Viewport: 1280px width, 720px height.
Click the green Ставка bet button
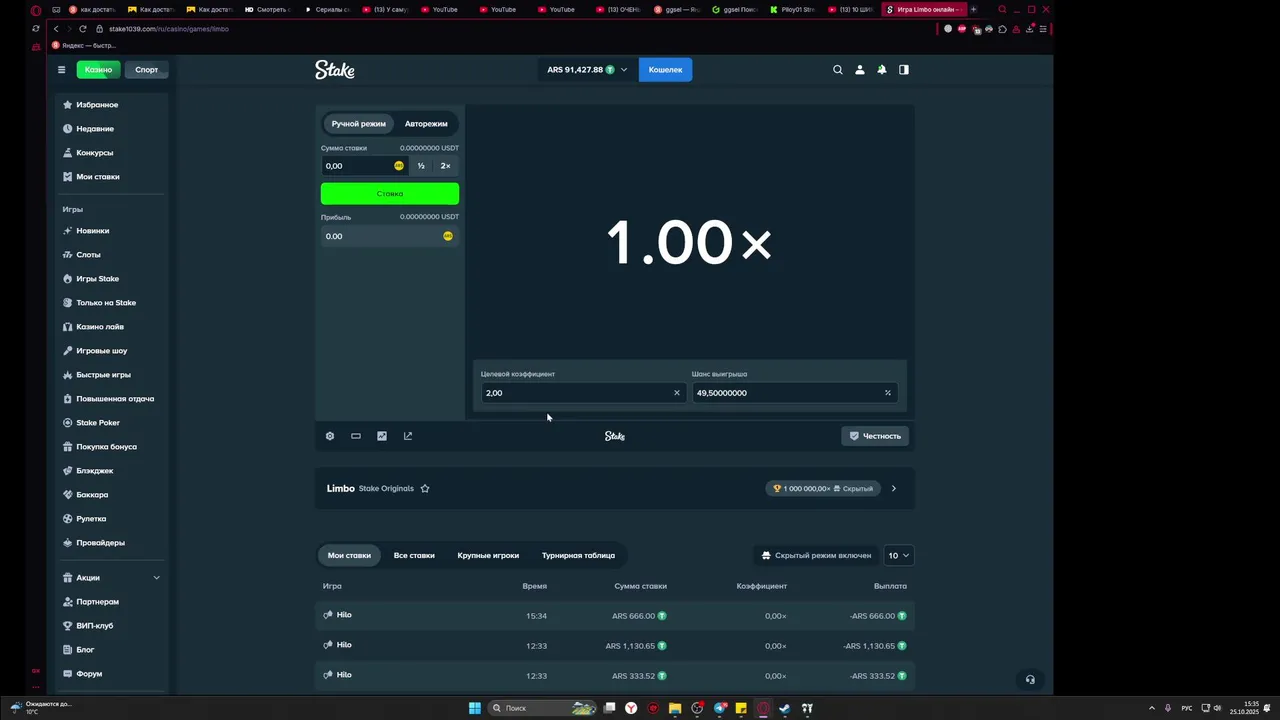pyautogui.click(x=390, y=194)
